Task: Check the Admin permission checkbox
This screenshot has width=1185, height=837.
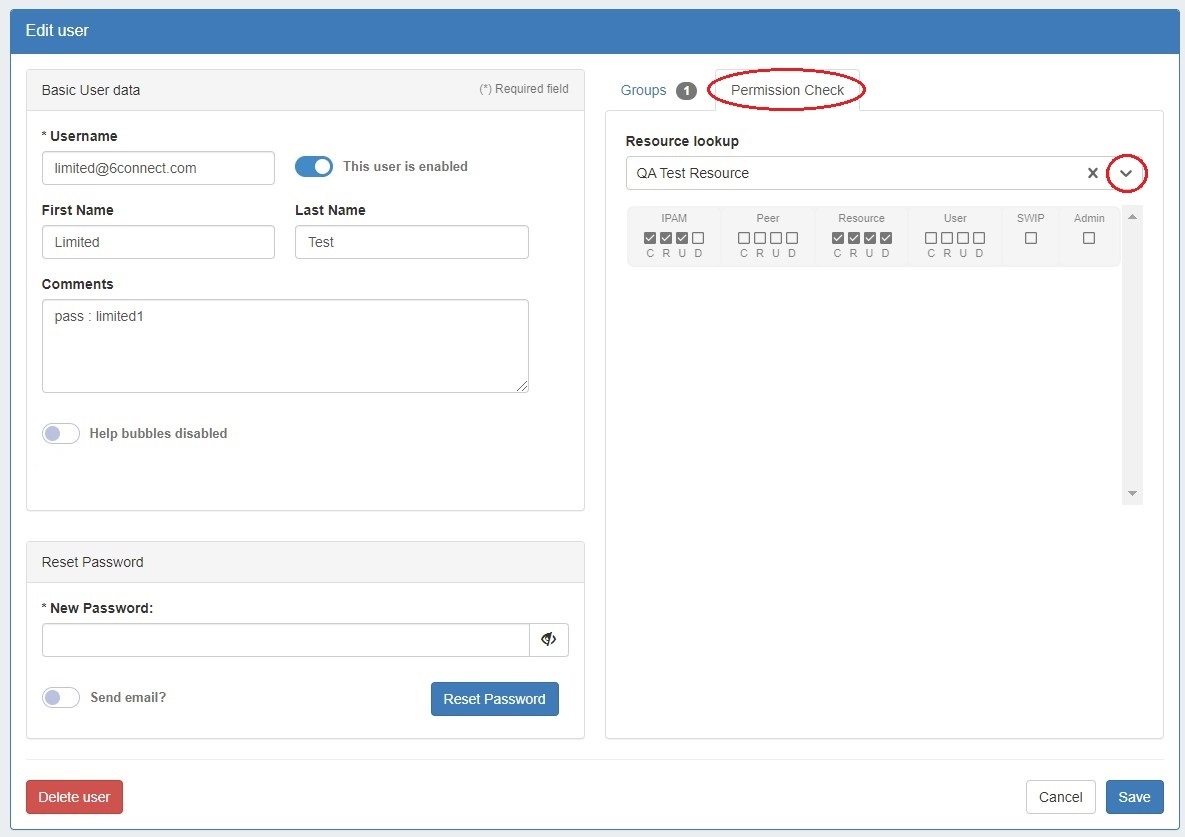Action: pos(1089,238)
